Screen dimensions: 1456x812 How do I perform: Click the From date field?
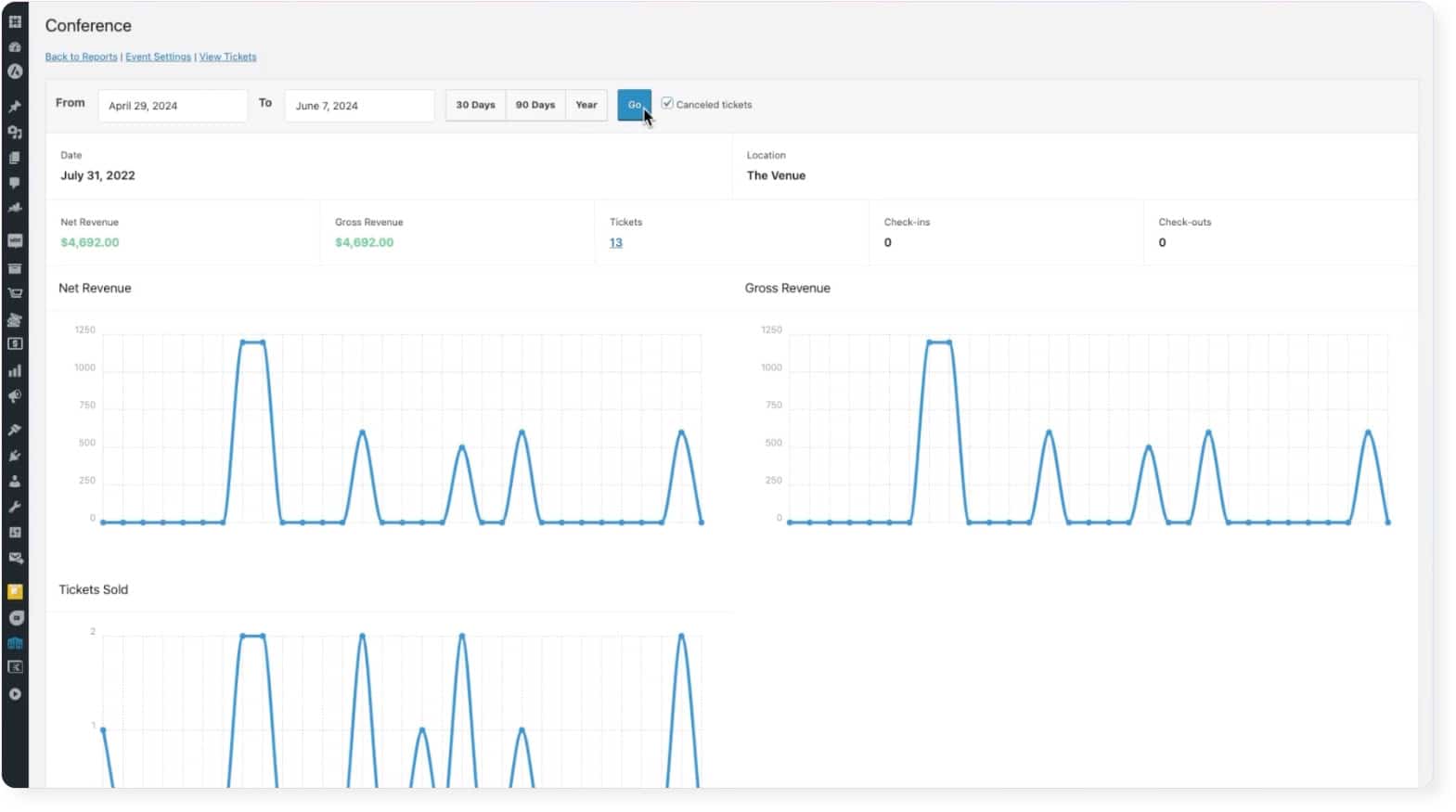[172, 106]
